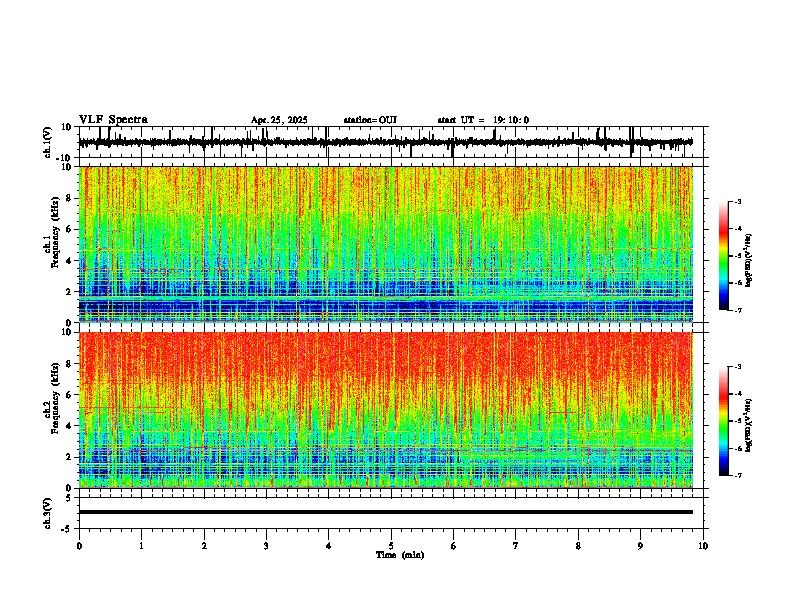The image size is (792, 612).
Task: Click the ch.1 spectrogram panel
Action: (x=385, y=244)
